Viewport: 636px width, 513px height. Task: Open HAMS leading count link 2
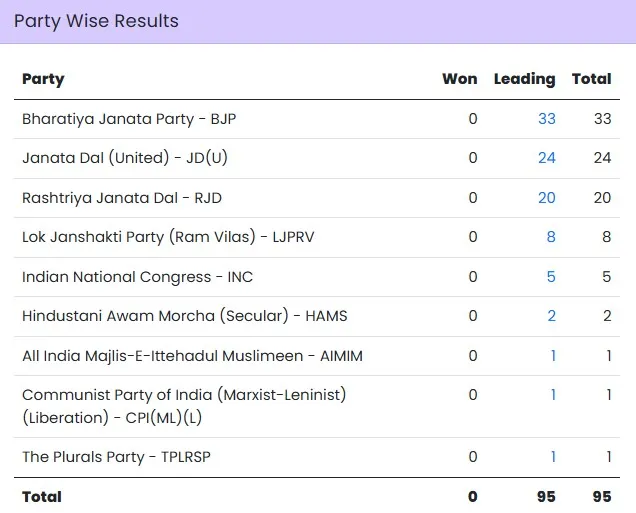(x=551, y=316)
